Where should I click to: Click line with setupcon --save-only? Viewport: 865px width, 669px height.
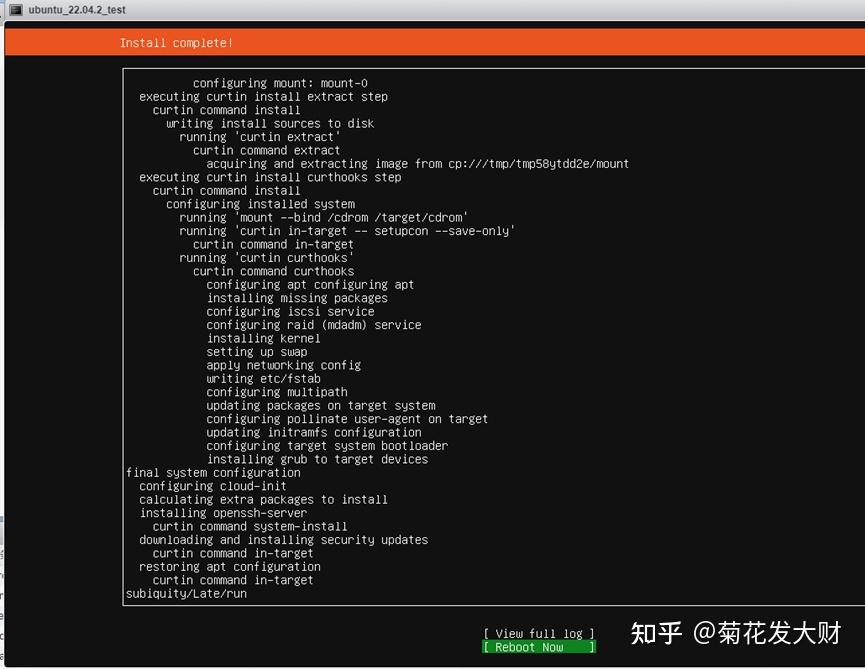point(347,231)
